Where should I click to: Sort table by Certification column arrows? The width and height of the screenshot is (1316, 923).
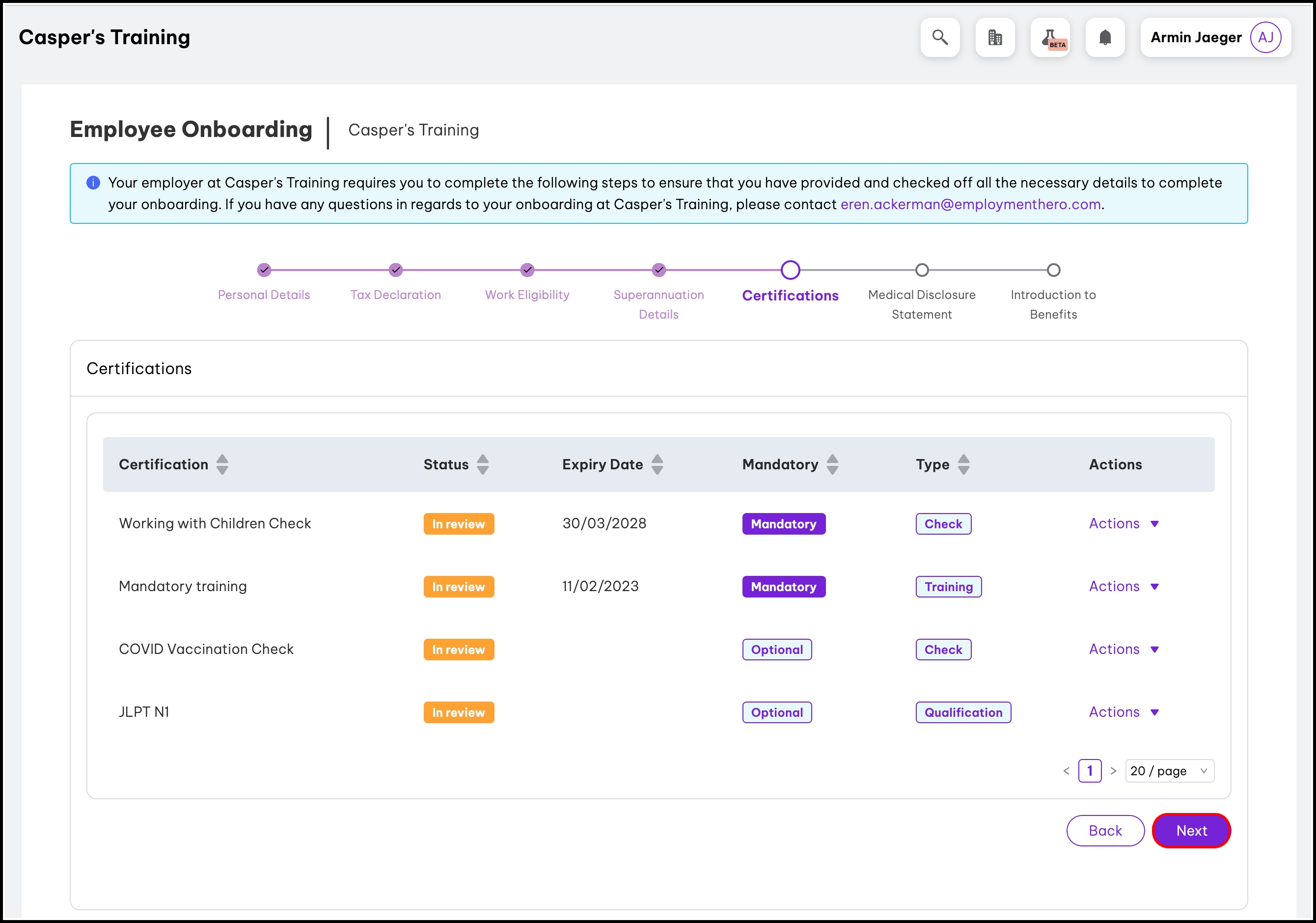222,464
